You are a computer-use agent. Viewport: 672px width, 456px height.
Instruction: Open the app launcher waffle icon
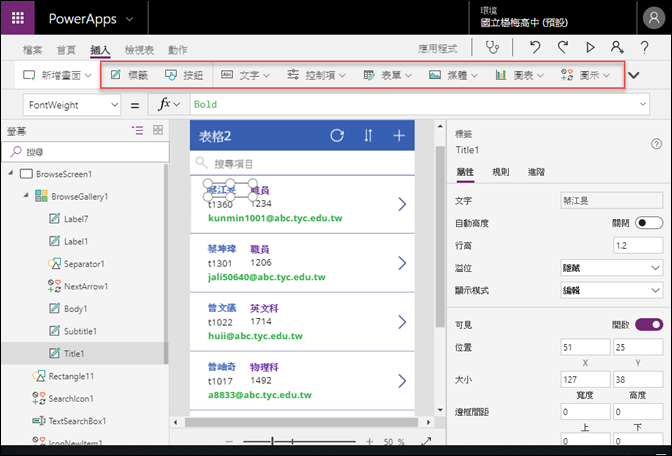(18, 18)
